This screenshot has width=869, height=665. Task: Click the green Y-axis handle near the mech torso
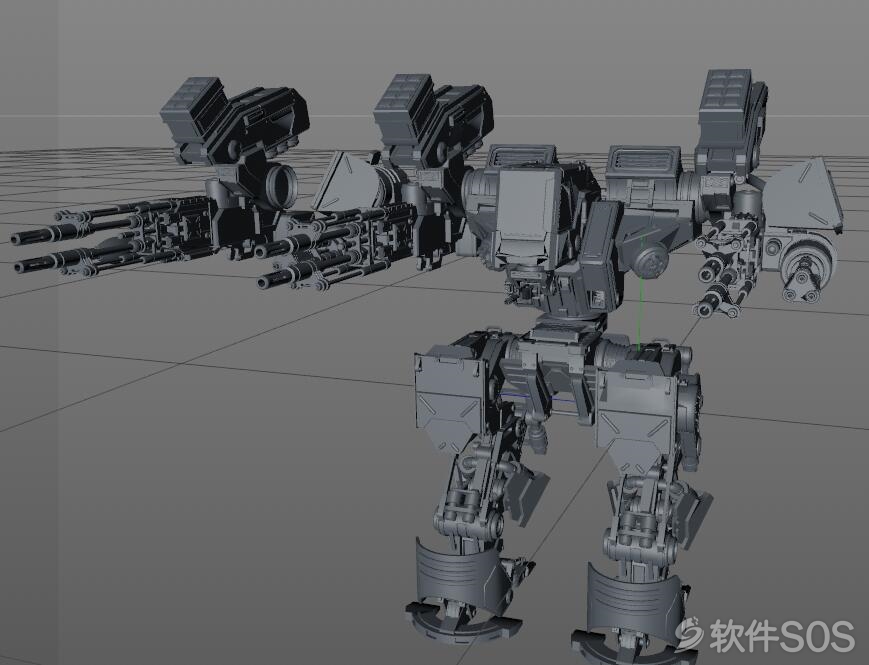pos(640,291)
